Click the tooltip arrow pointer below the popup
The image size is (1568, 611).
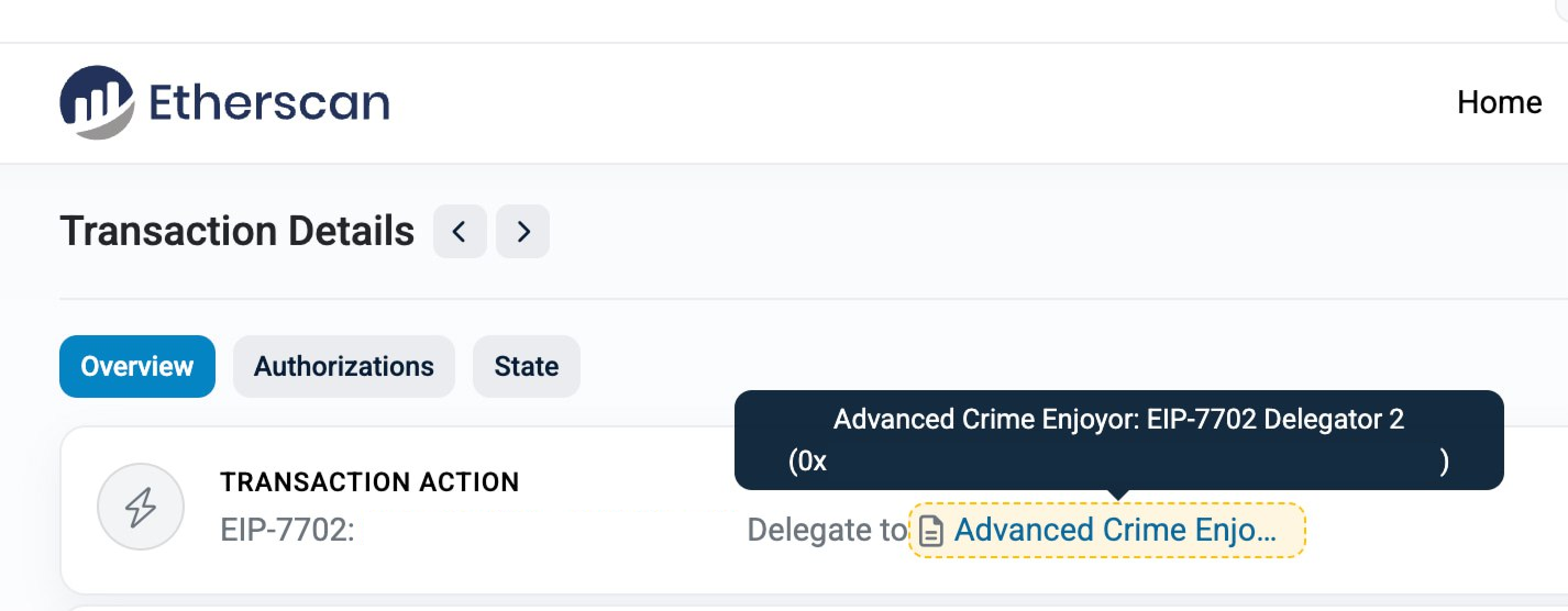coord(1118,494)
